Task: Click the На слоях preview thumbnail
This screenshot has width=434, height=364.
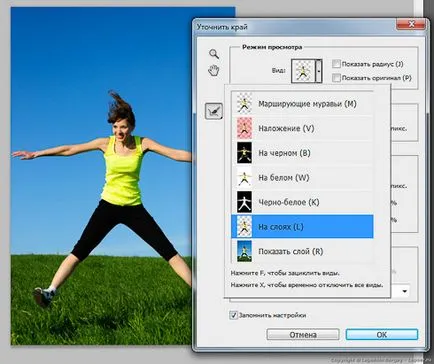Action: 244,227
